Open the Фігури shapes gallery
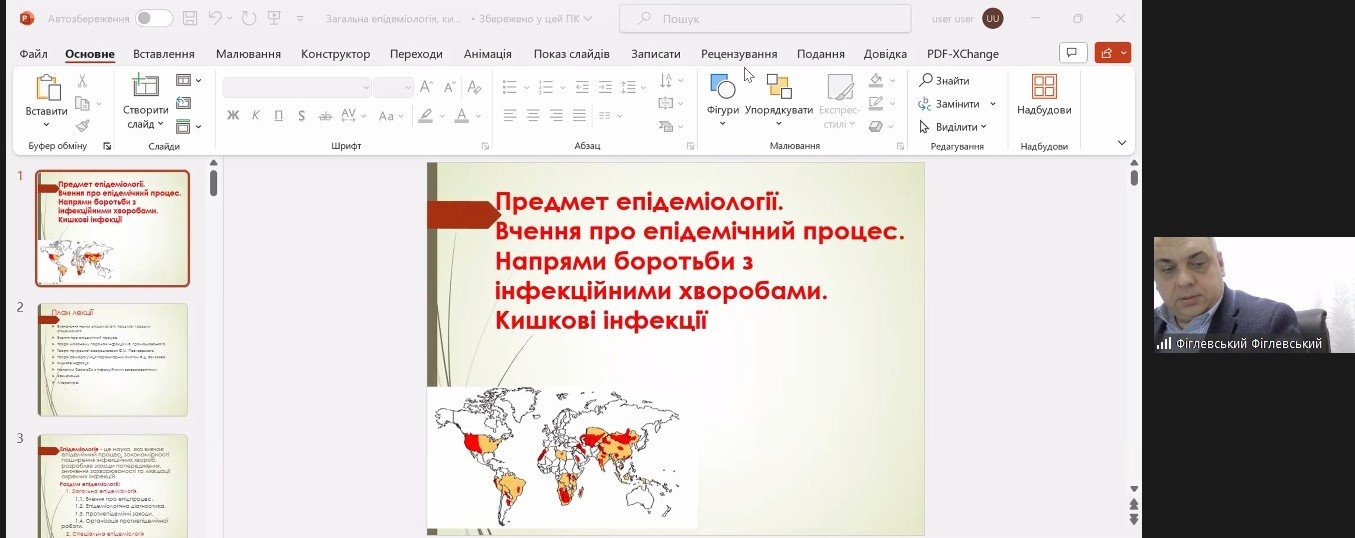The image size is (1355, 538). [x=722, y=88]
